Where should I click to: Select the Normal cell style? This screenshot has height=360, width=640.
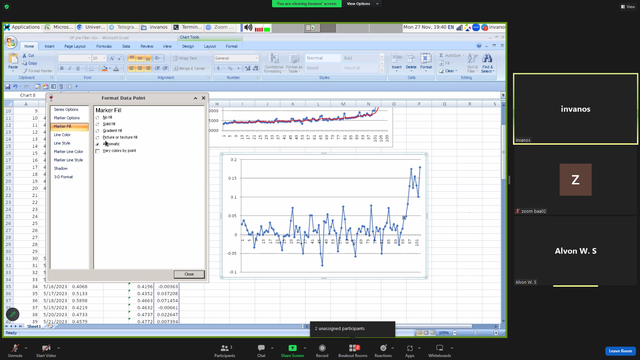[x=323, y=58]
